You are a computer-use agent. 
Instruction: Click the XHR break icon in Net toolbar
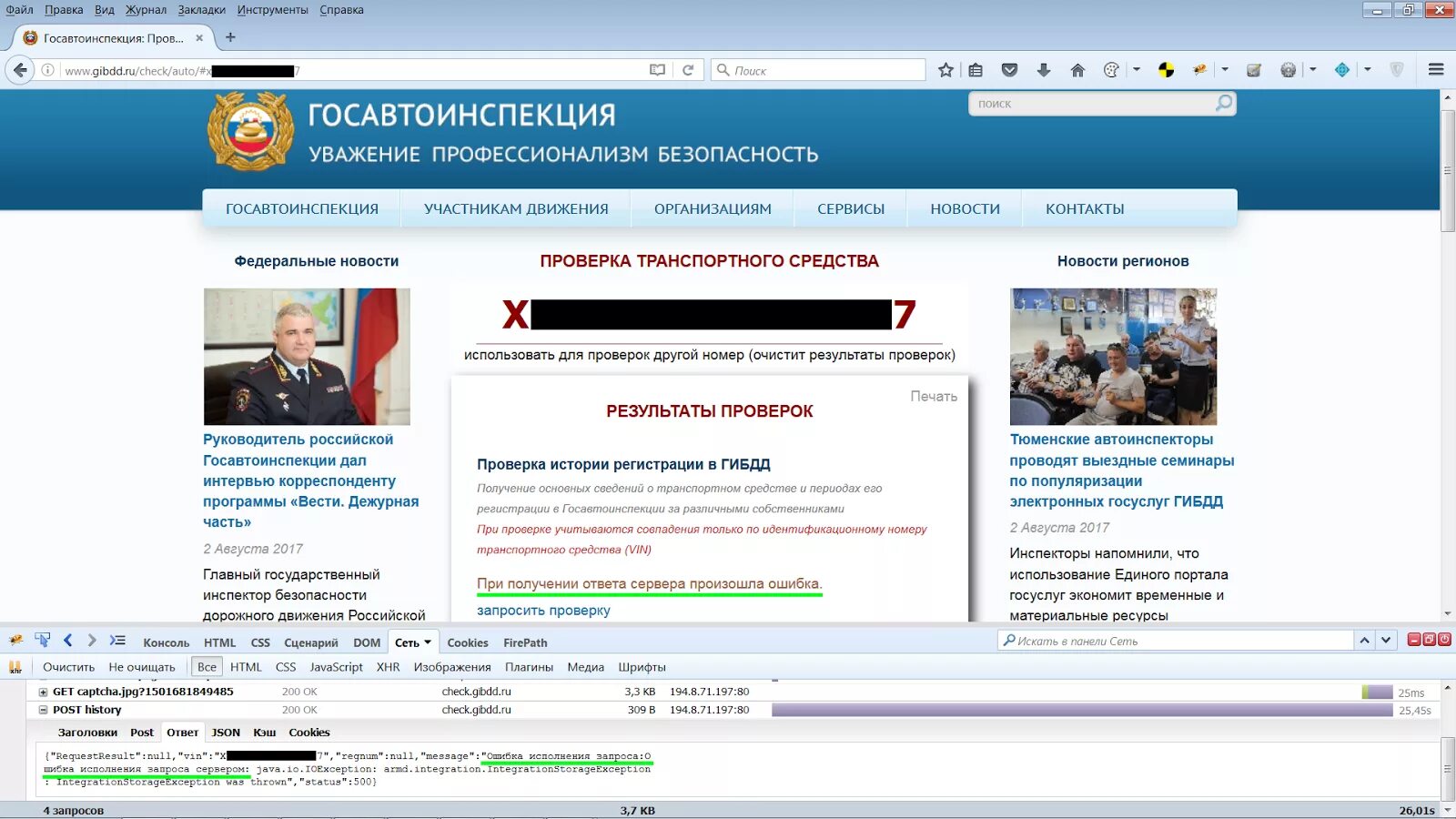(x=15, y=667)
